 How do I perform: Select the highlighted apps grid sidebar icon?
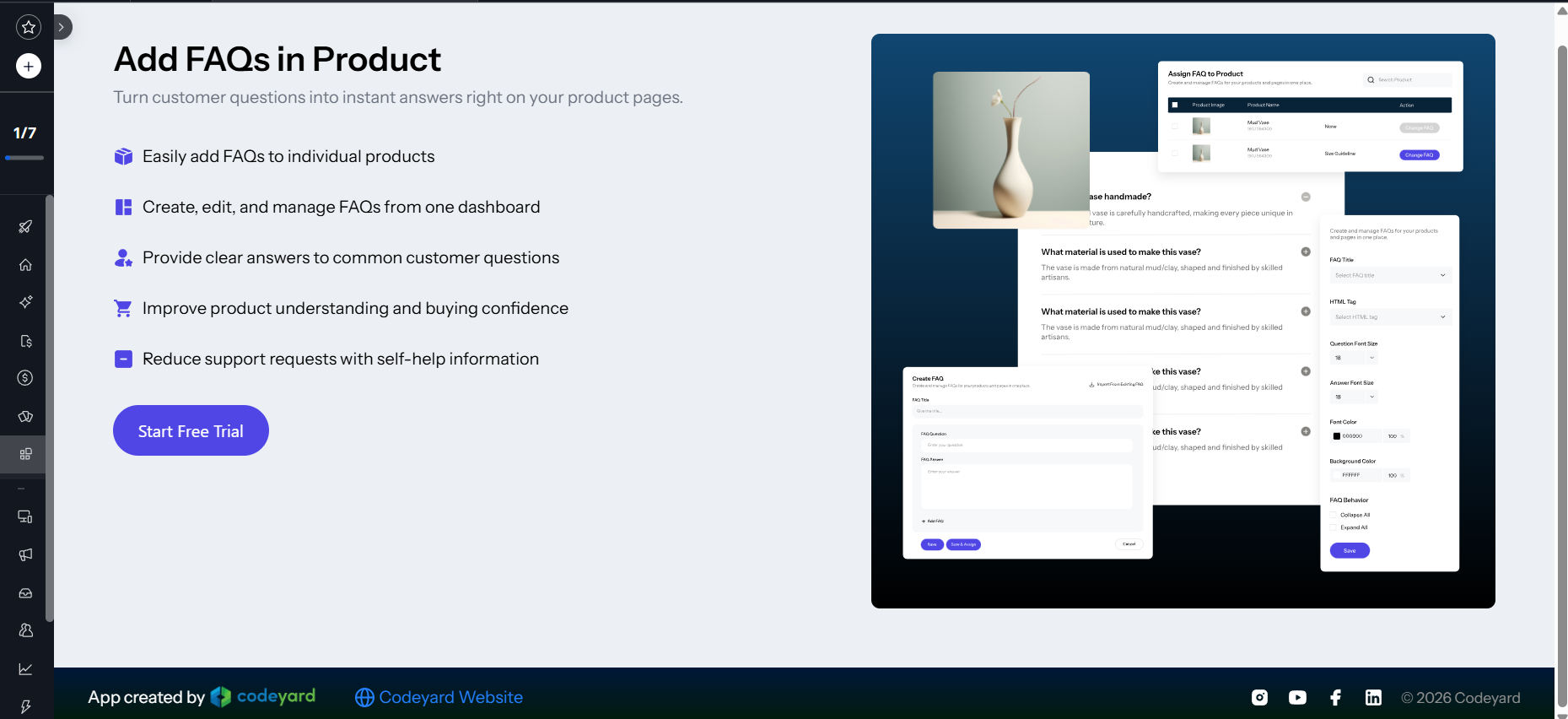tap(26, 454)
